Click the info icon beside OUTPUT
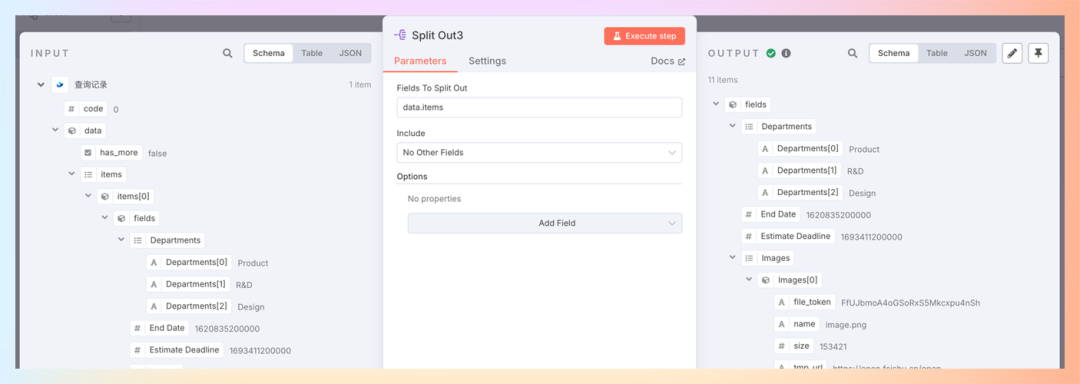Viewport: 1080px width, 384px height. pos(786,53)
